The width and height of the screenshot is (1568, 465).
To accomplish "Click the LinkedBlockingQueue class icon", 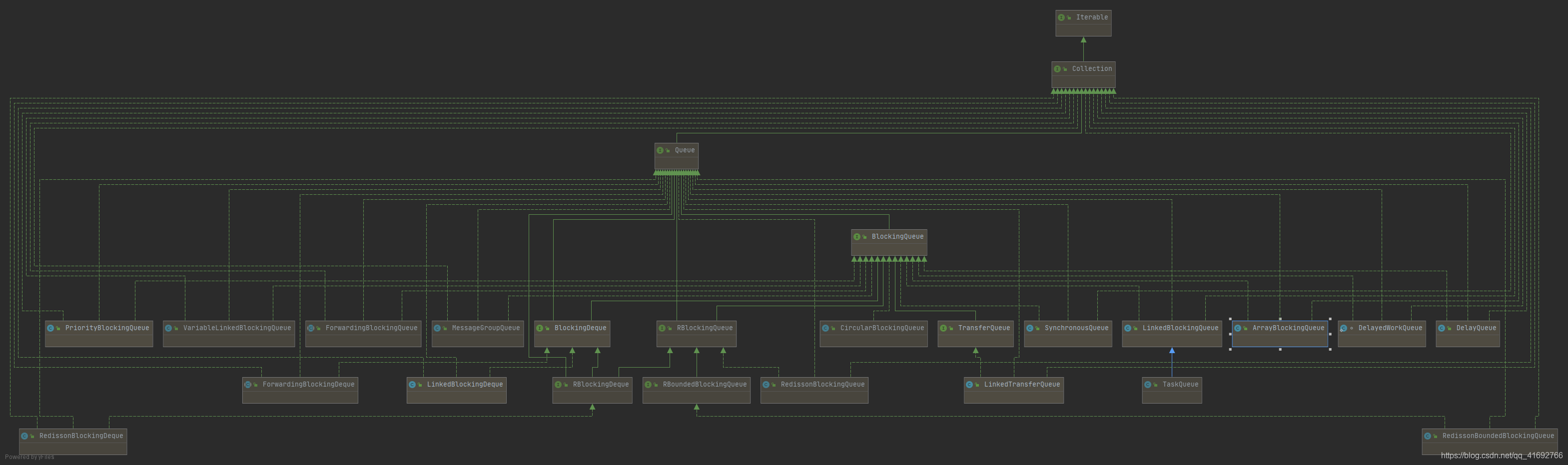I will click(x=1127, y=328).
